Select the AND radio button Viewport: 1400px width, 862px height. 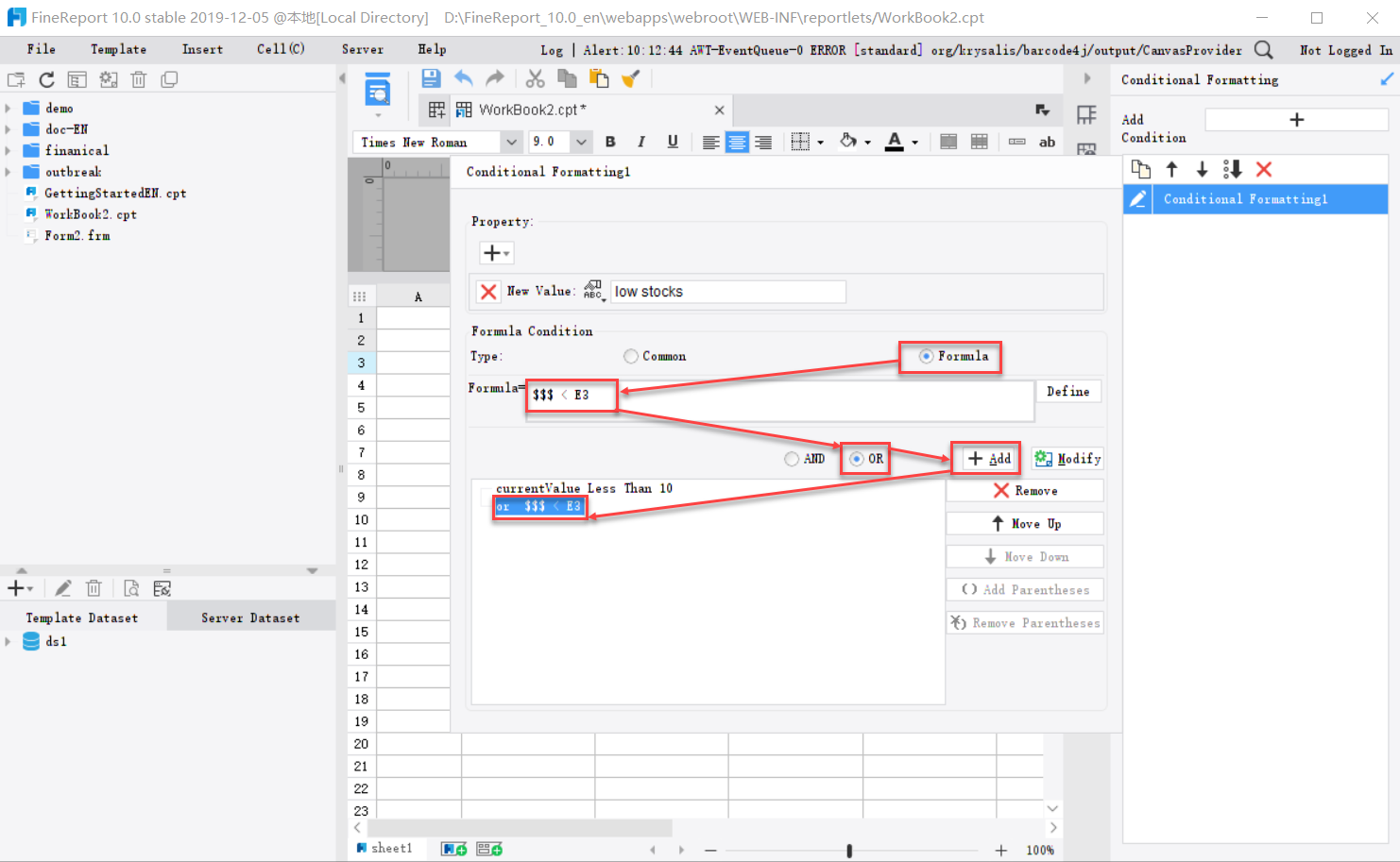coord(792,459)
